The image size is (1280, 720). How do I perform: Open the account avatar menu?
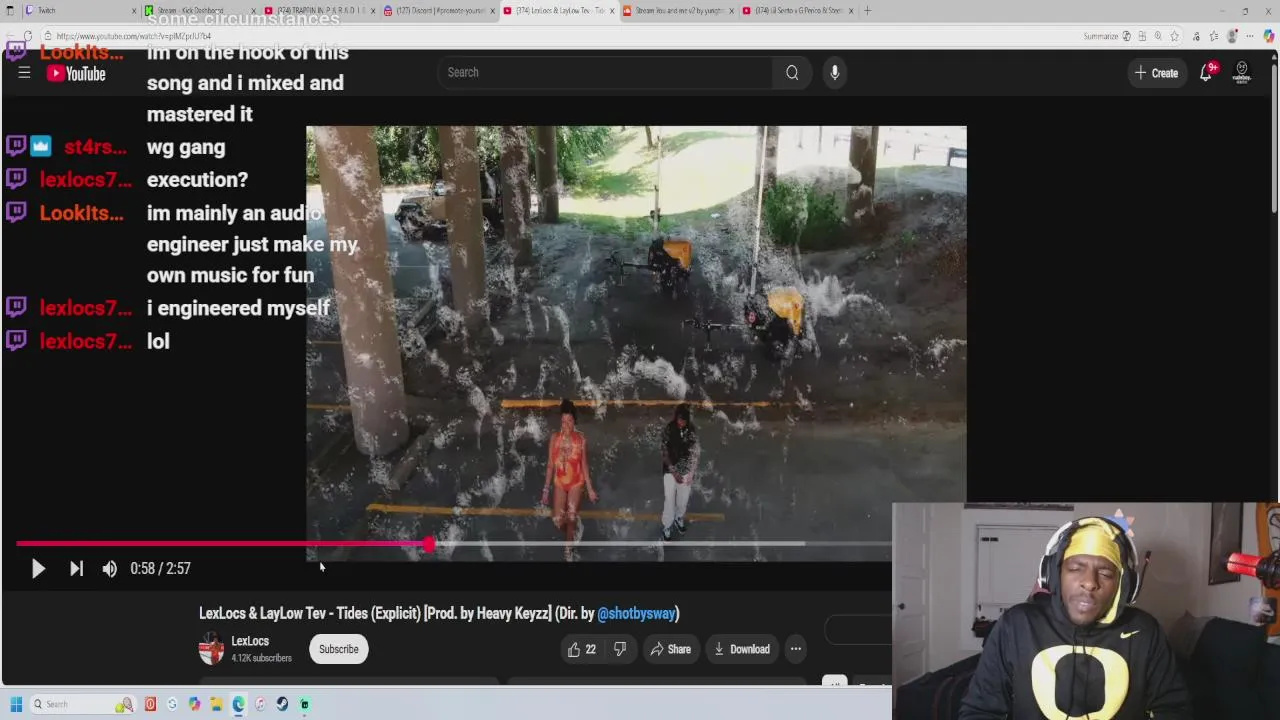(1242, 72)
